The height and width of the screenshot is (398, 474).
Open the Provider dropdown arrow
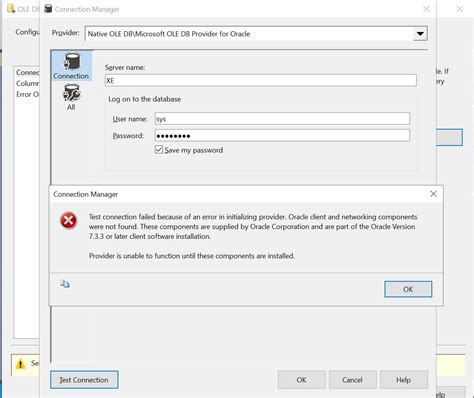coord(420,34)
